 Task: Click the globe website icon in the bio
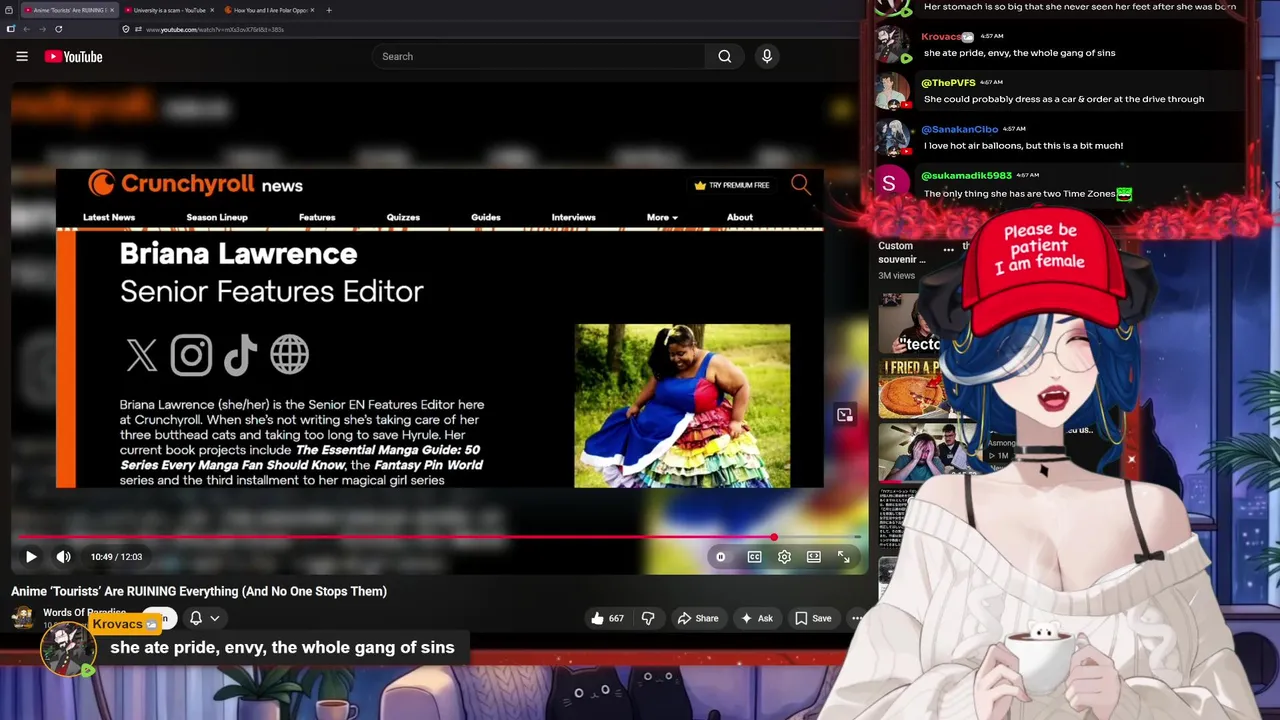[x=289, y=355]
